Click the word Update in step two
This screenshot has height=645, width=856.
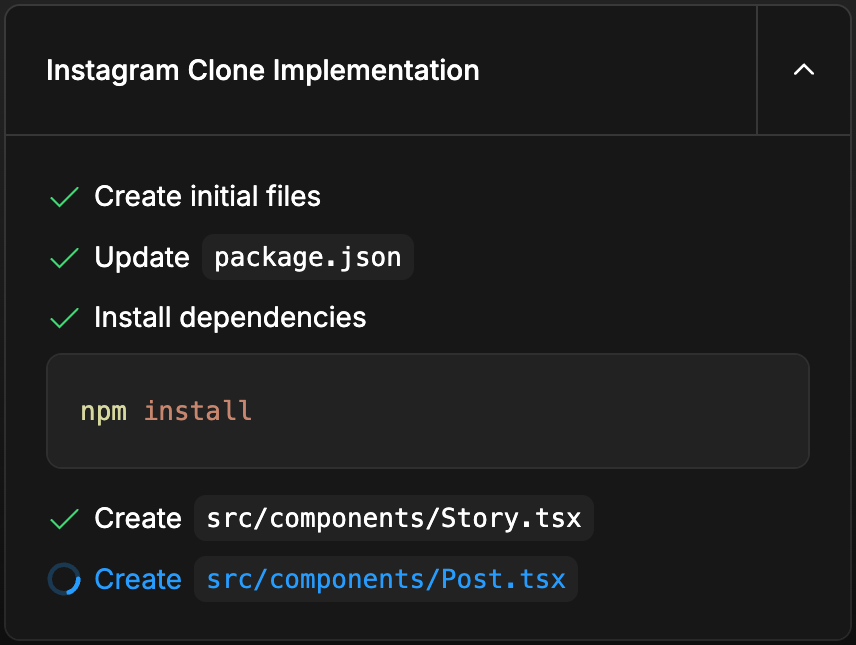[142, 257]
